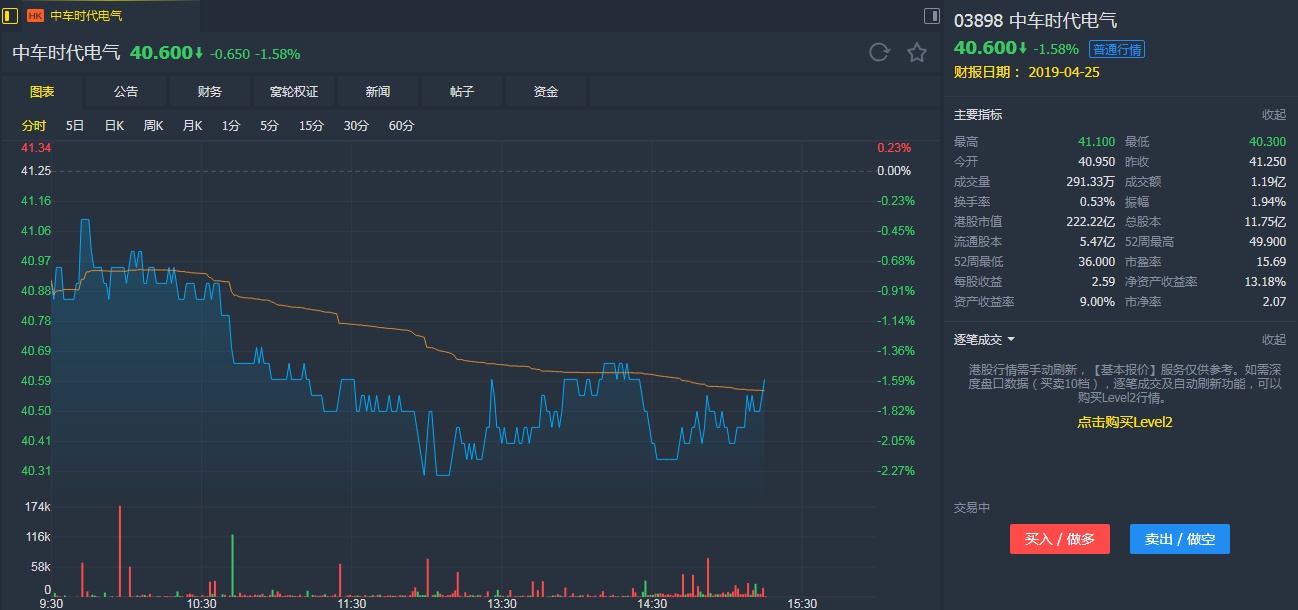Toggle the right detail panel icon
Screen dimensions: 1298x610
point(931,16)
